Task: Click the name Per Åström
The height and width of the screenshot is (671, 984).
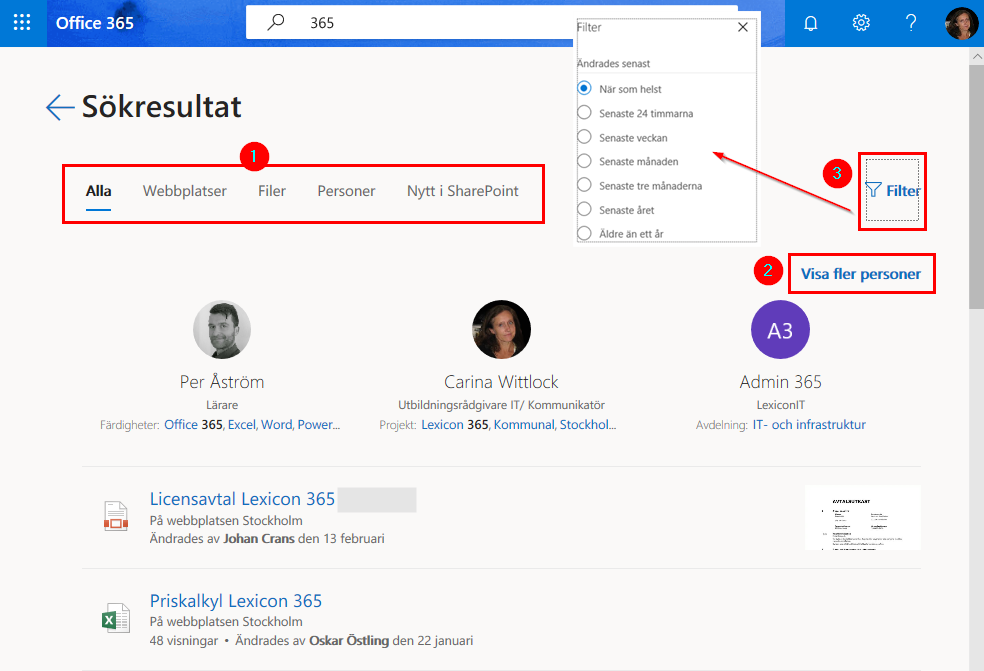Action: (222, 382)
